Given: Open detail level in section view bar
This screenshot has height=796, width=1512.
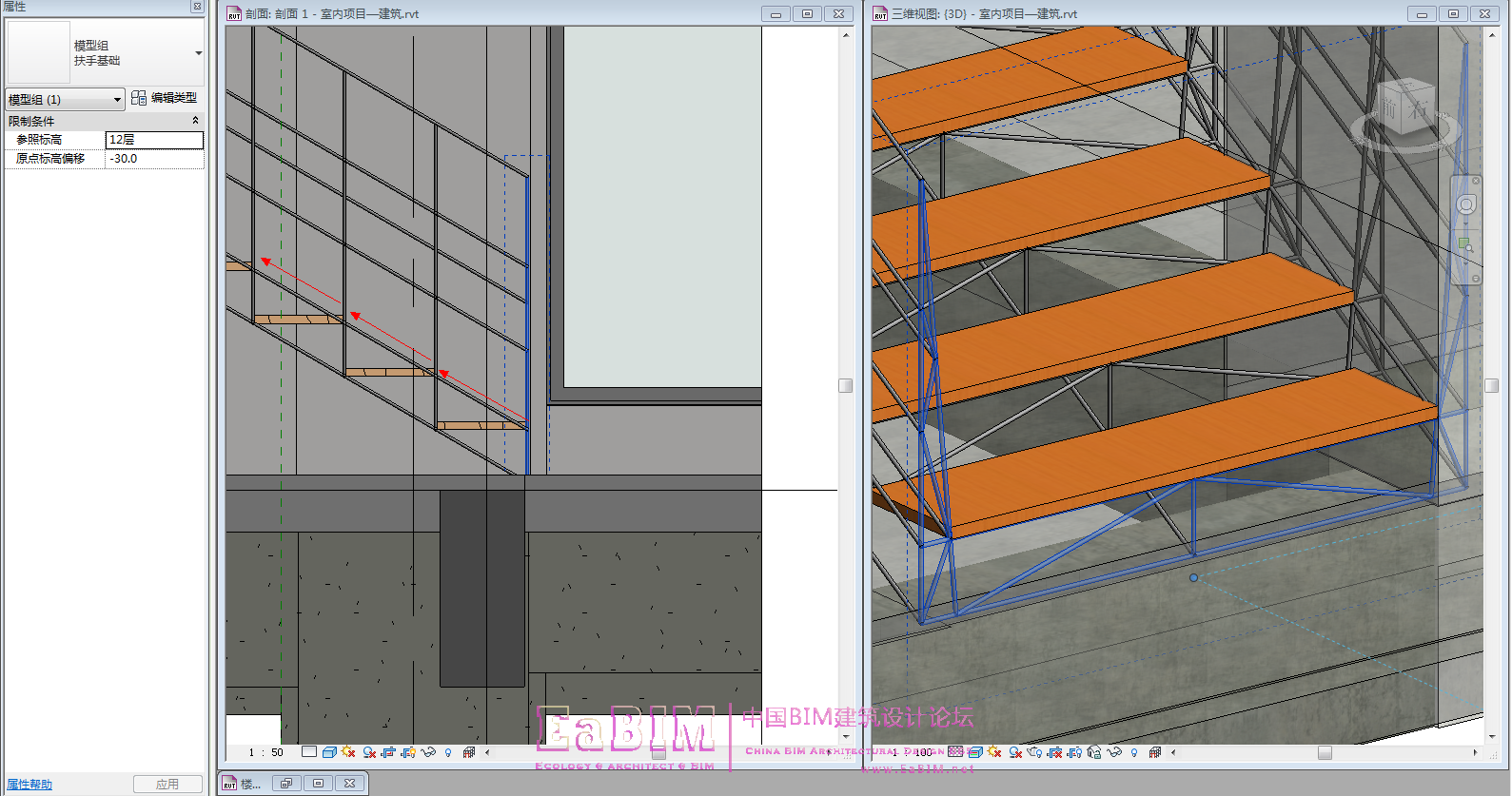Looking at the screenshot, I should pyautogui.click(x=309, y=752).
